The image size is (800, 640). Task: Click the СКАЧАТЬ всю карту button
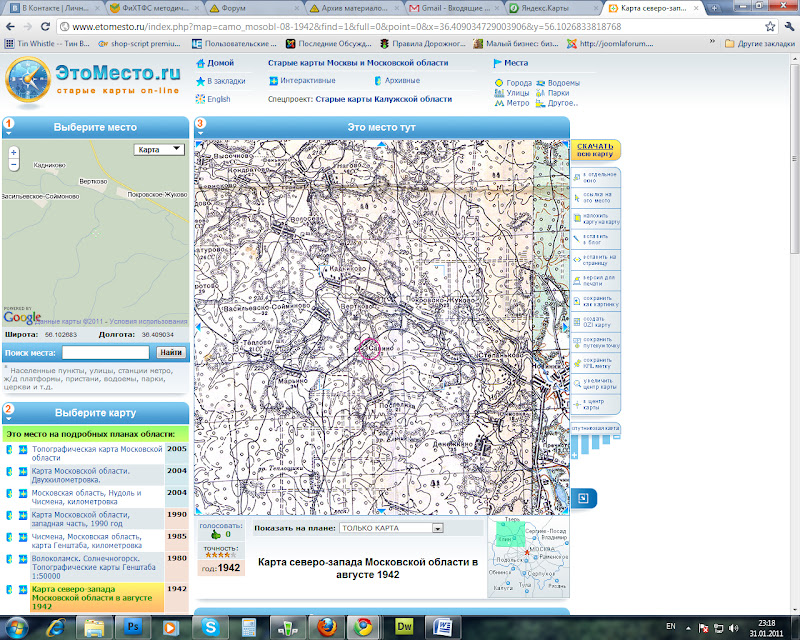click(595, 150)
